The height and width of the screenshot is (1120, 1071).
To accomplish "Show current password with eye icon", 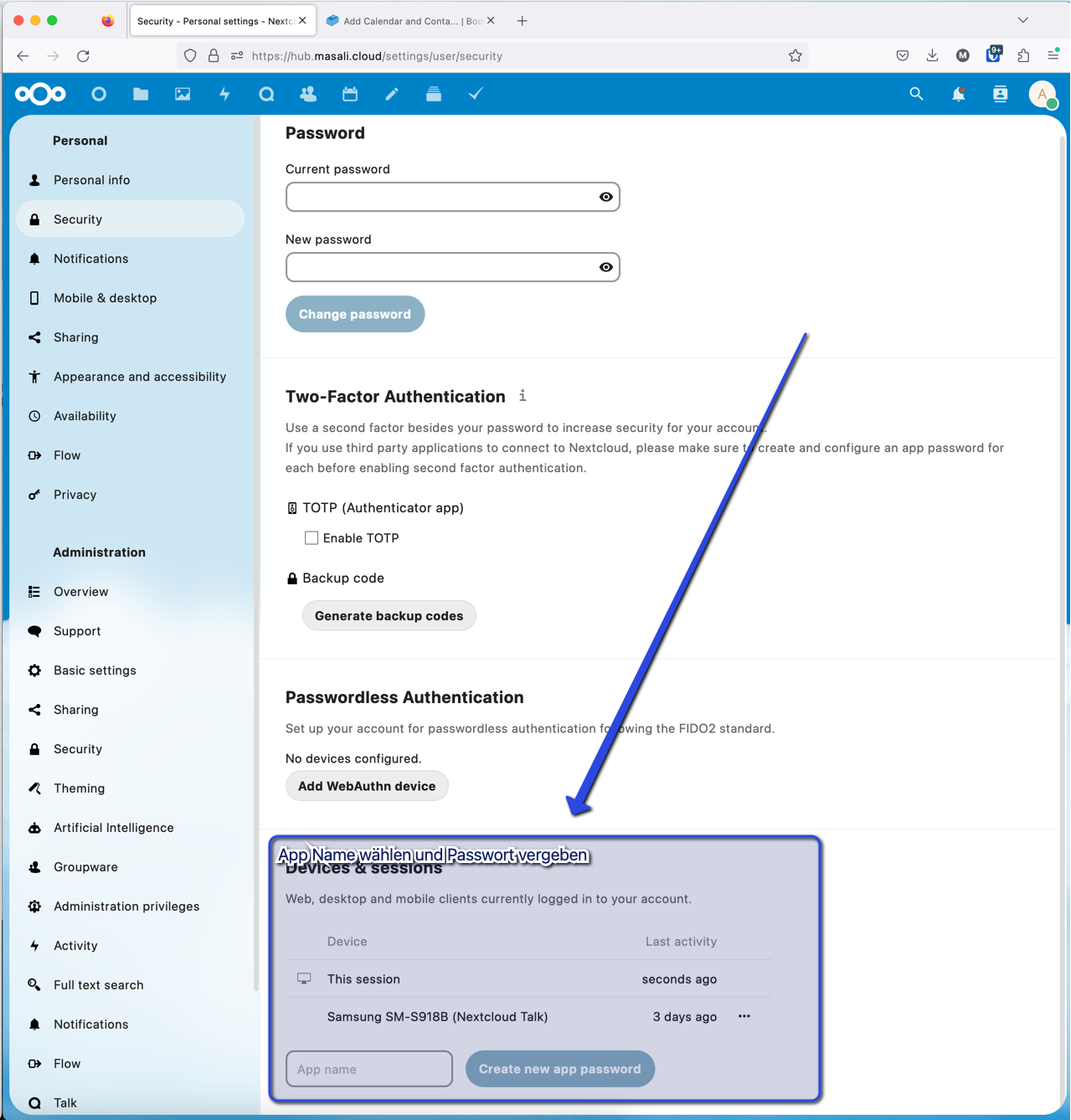I will (x=605, y=198).
